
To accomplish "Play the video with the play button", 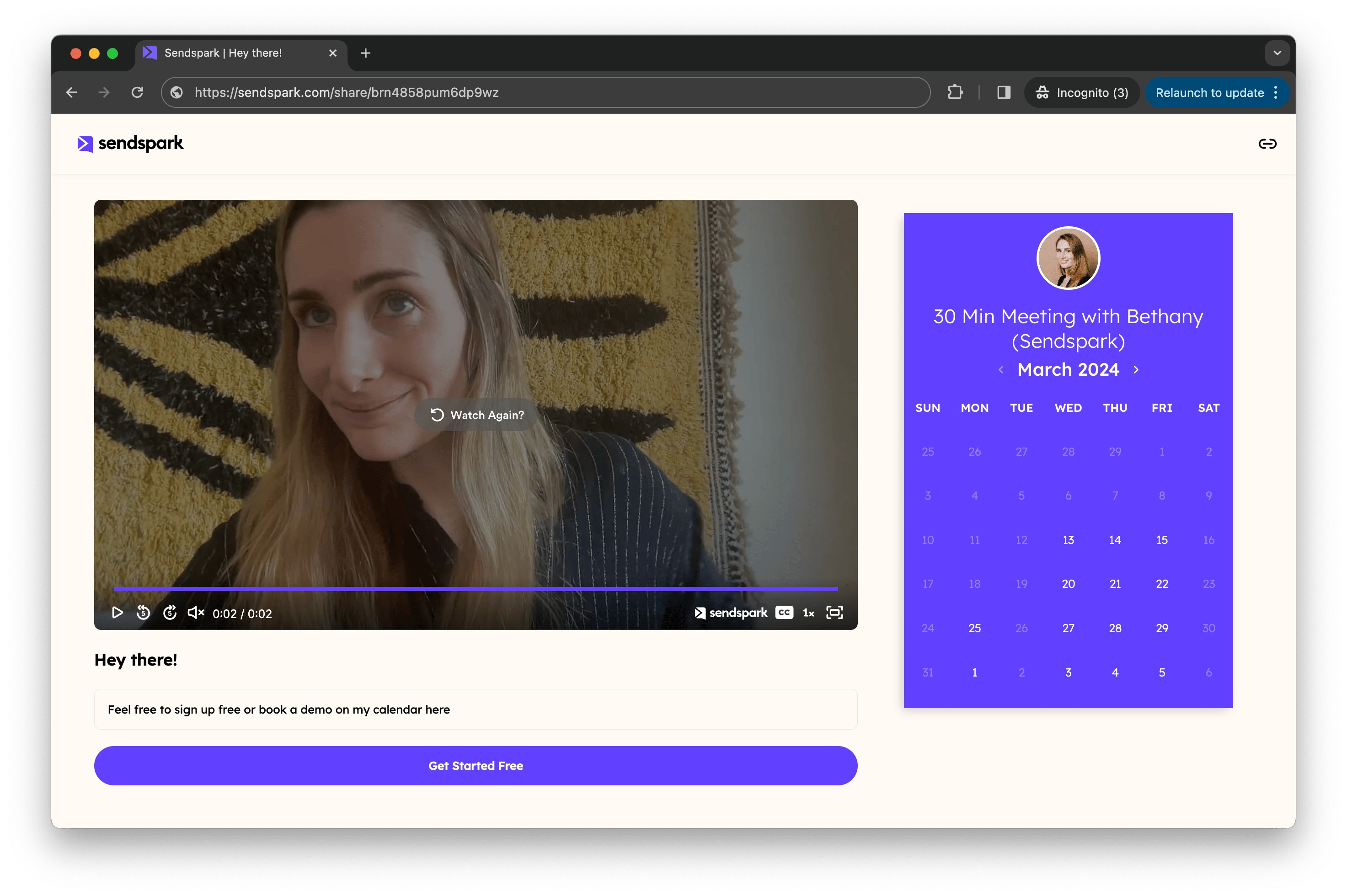I will (117, 613).
